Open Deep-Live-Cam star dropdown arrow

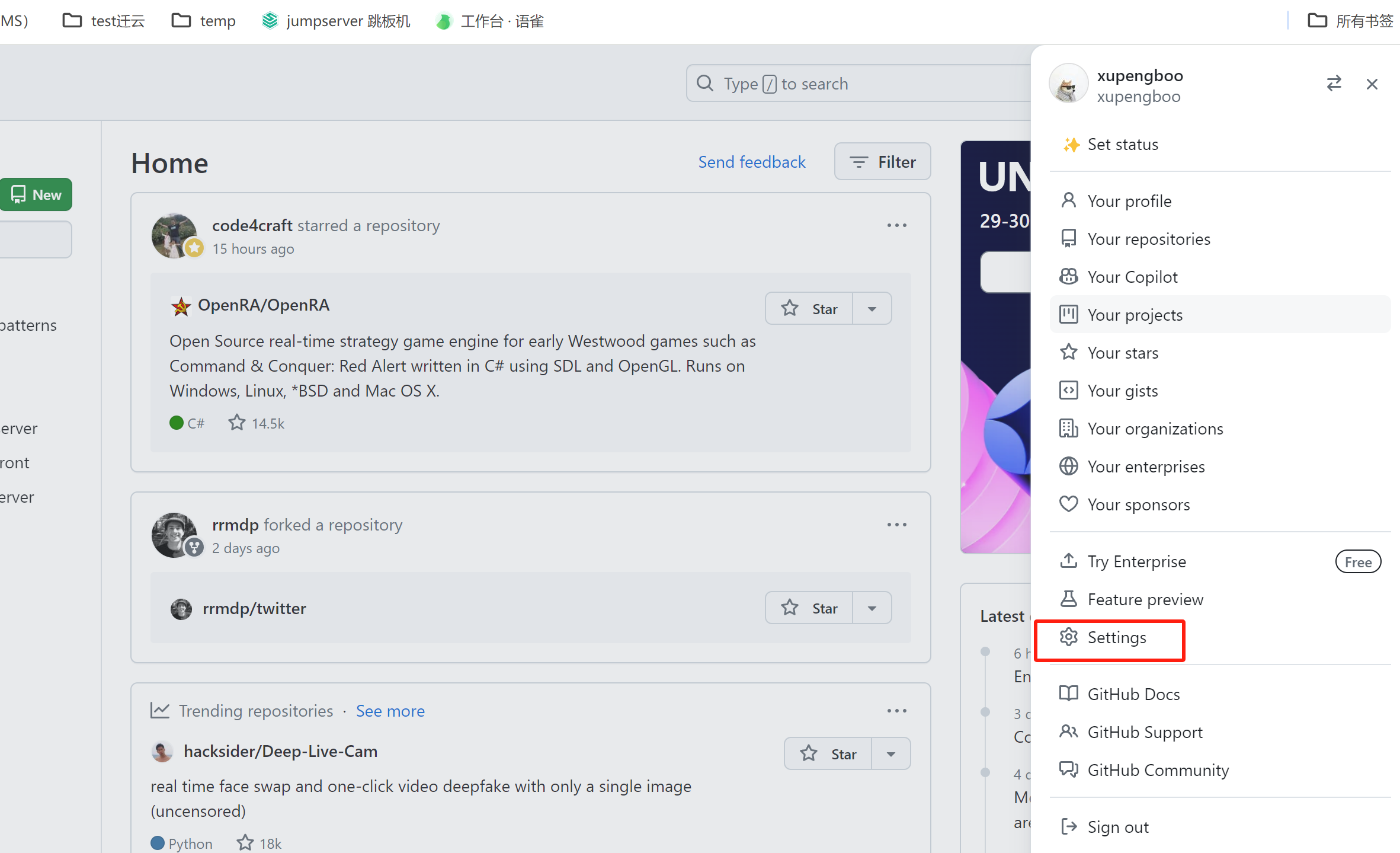click(x=891, y=754)
